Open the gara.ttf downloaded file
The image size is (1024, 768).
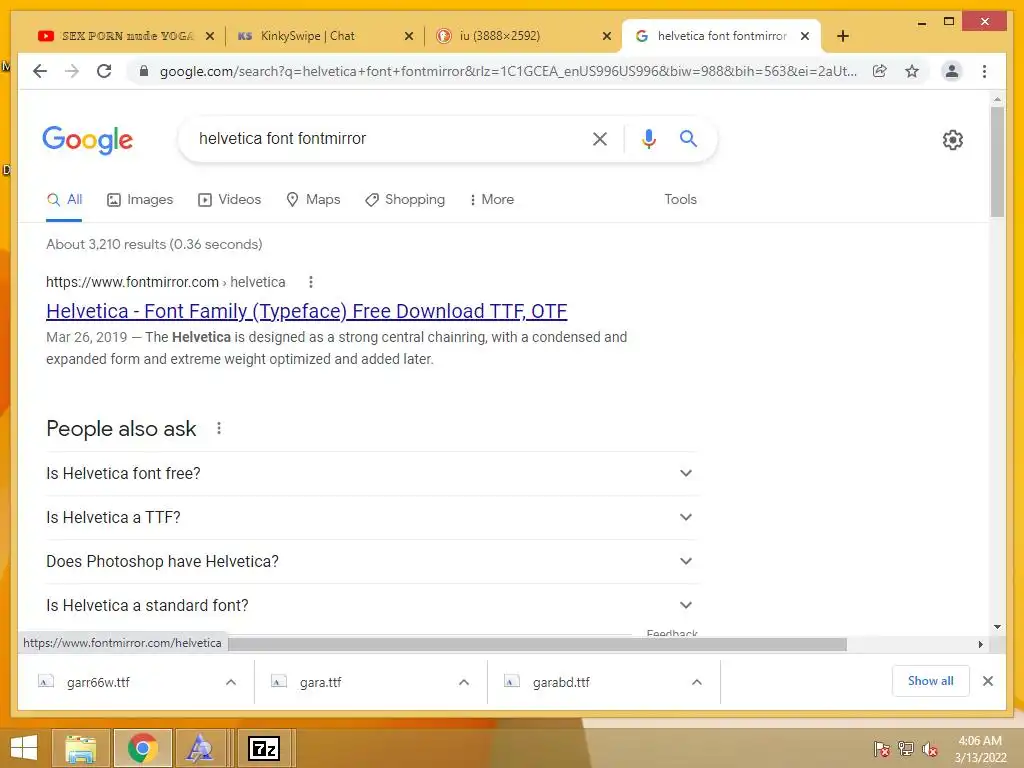click(x=320, y=682)
